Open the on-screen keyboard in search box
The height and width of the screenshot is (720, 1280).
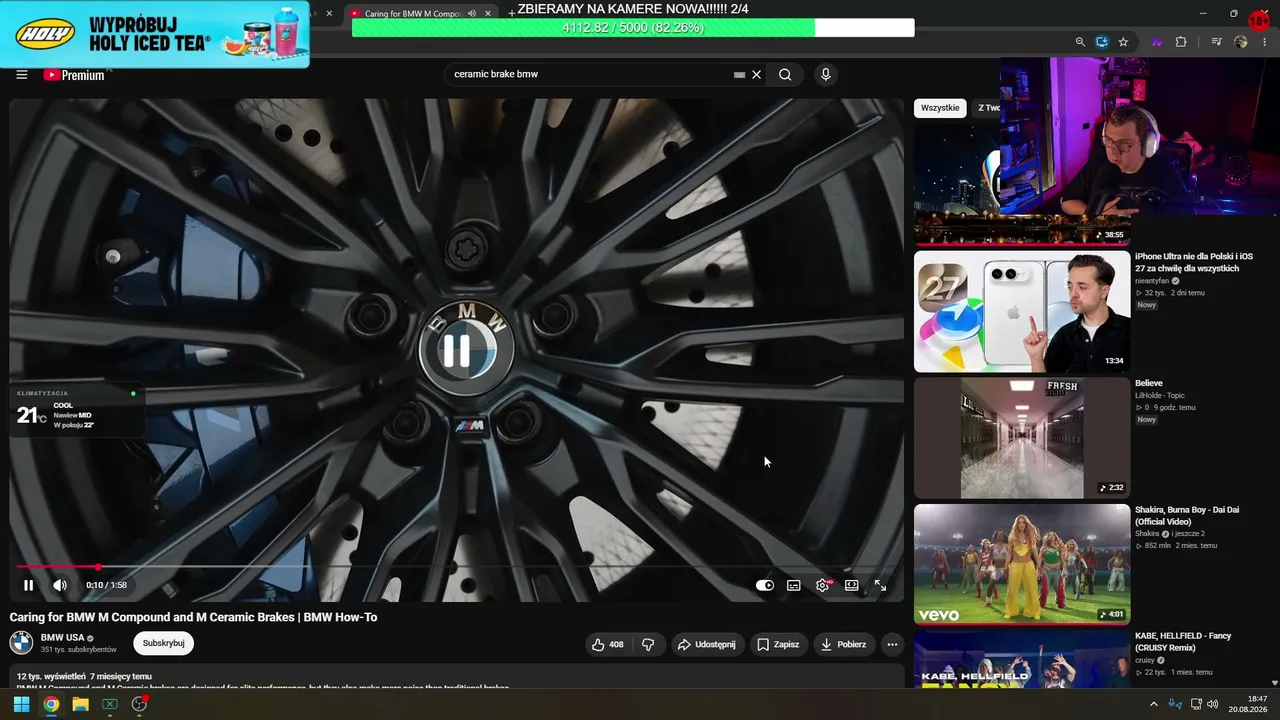[x=739, y=74]
